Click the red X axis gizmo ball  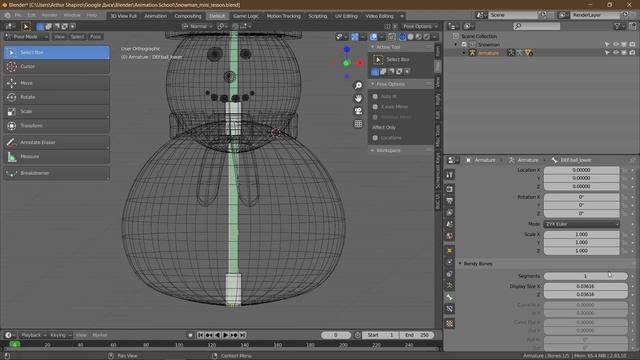(x=360, y=63)
